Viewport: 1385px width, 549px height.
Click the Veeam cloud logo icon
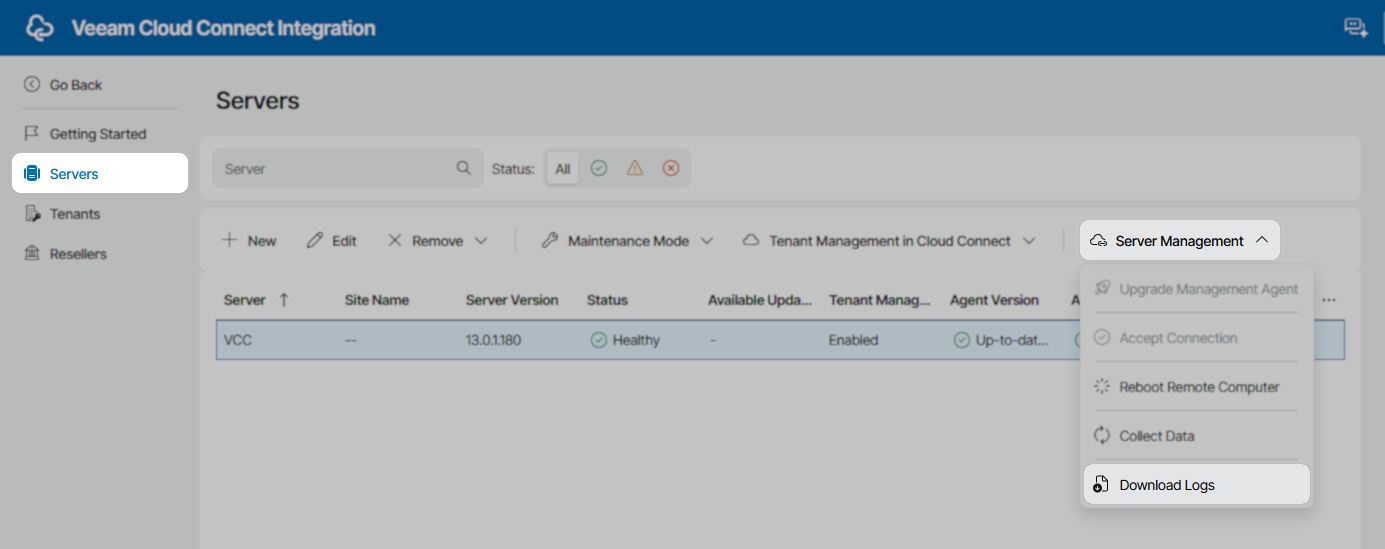[40, 28]
